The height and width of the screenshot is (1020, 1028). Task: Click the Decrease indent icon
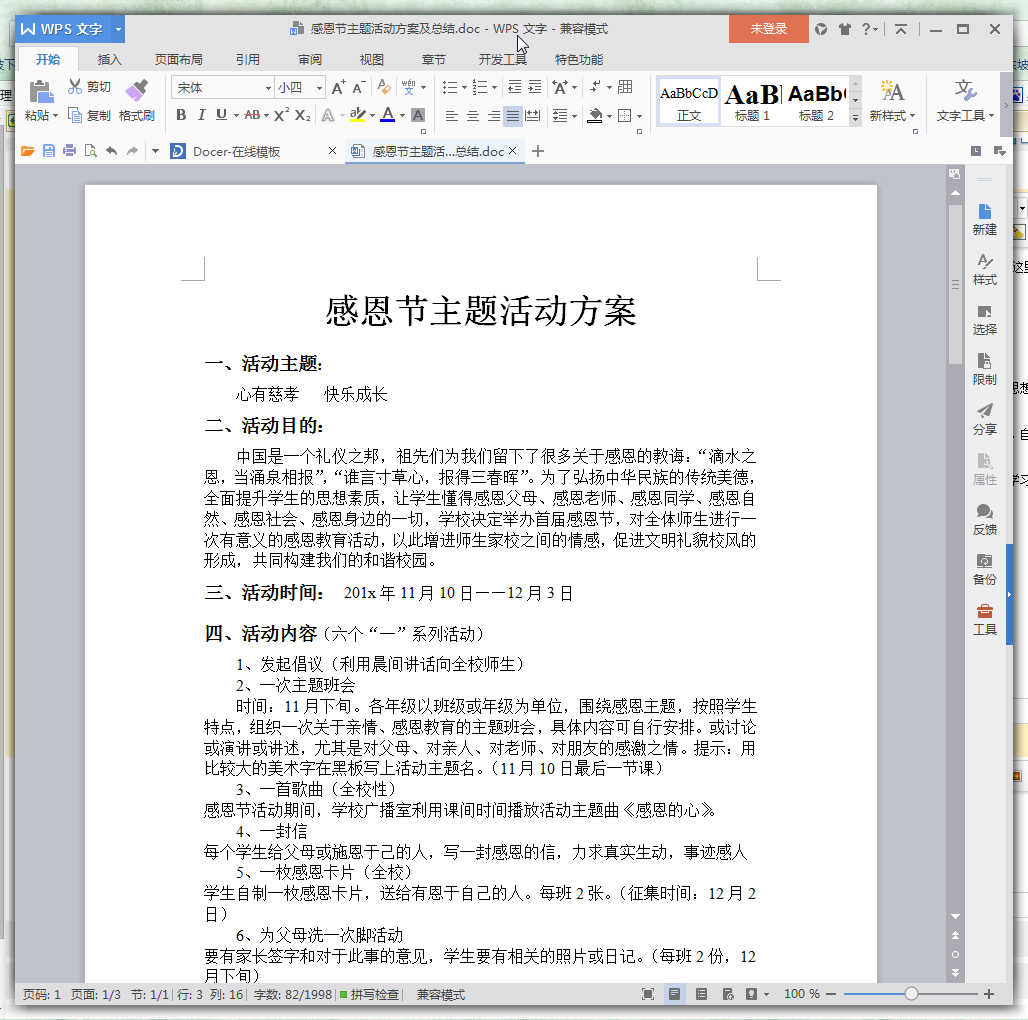point(515,87)
